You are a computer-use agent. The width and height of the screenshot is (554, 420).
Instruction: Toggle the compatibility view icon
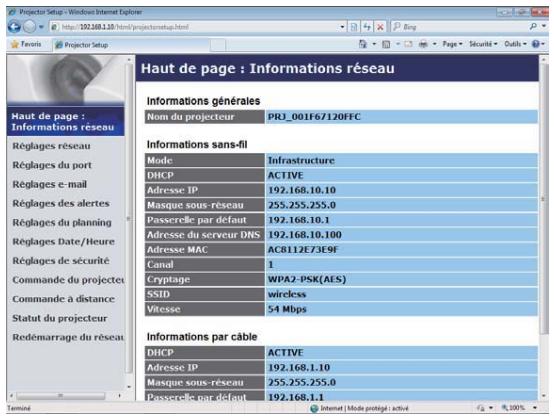click(x=354, y=27)
